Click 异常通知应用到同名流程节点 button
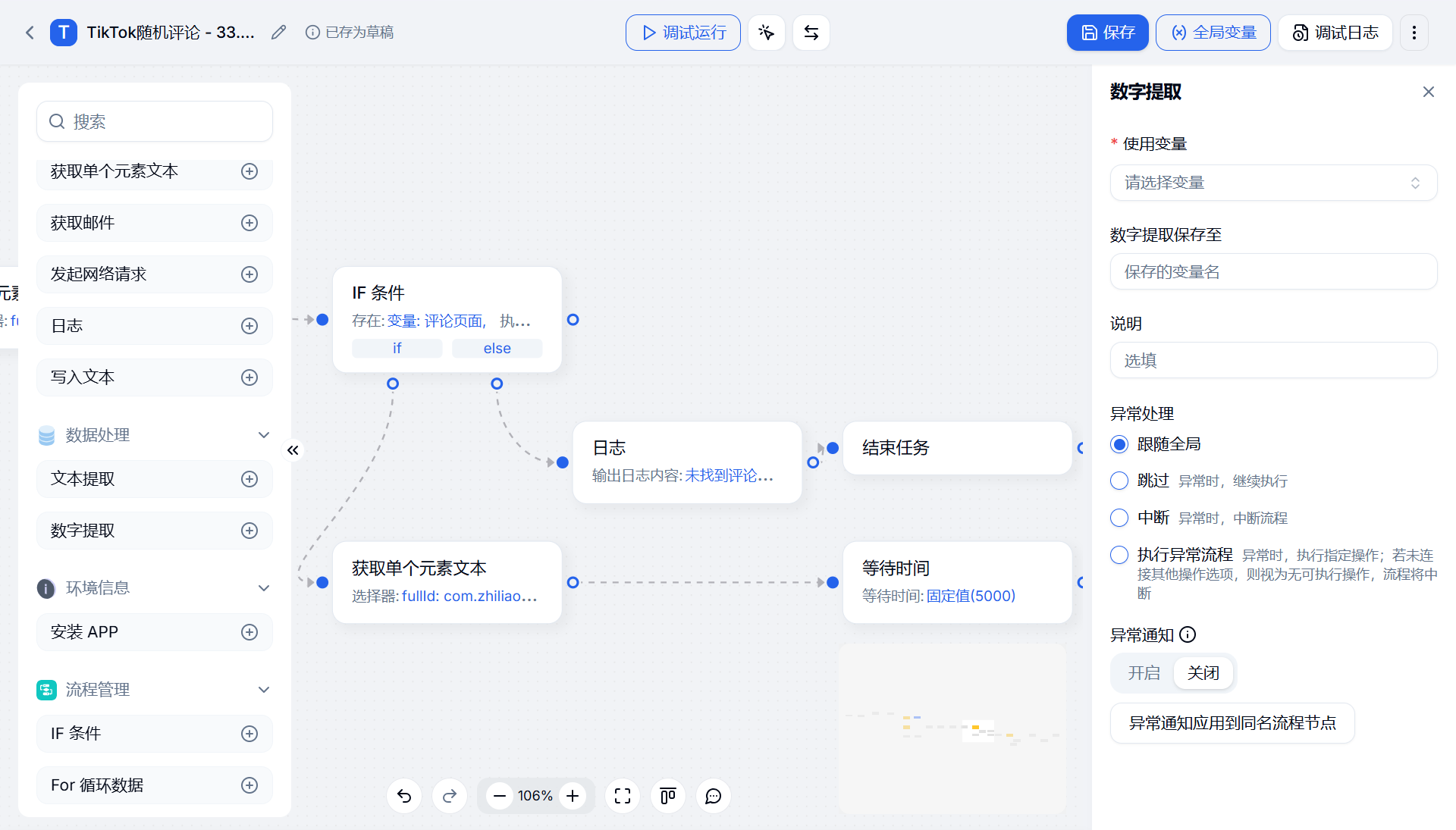This screenshot has width=1456, height=830. pos(1232,723)
